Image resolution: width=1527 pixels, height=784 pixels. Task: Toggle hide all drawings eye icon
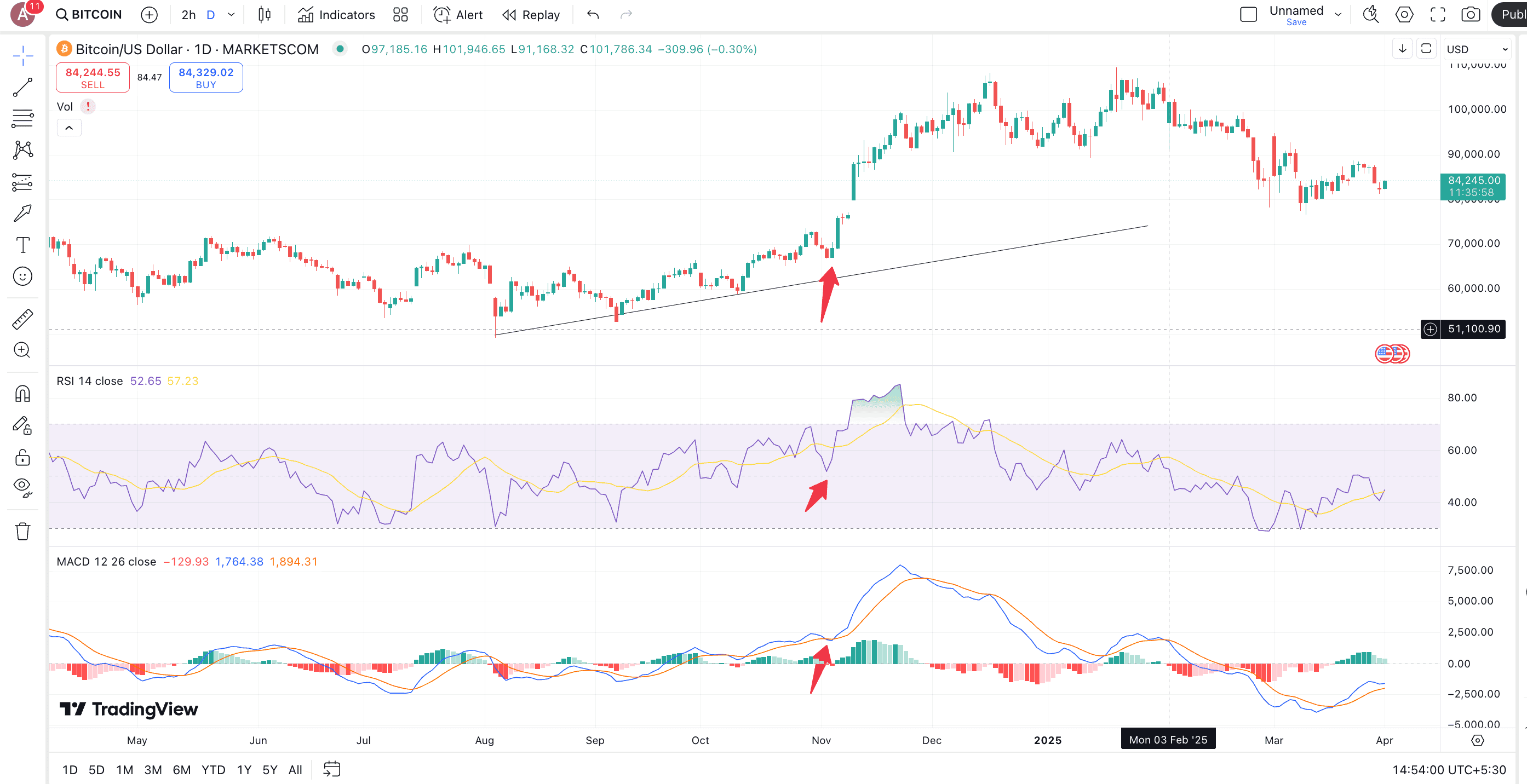click(x=22, y=487)
